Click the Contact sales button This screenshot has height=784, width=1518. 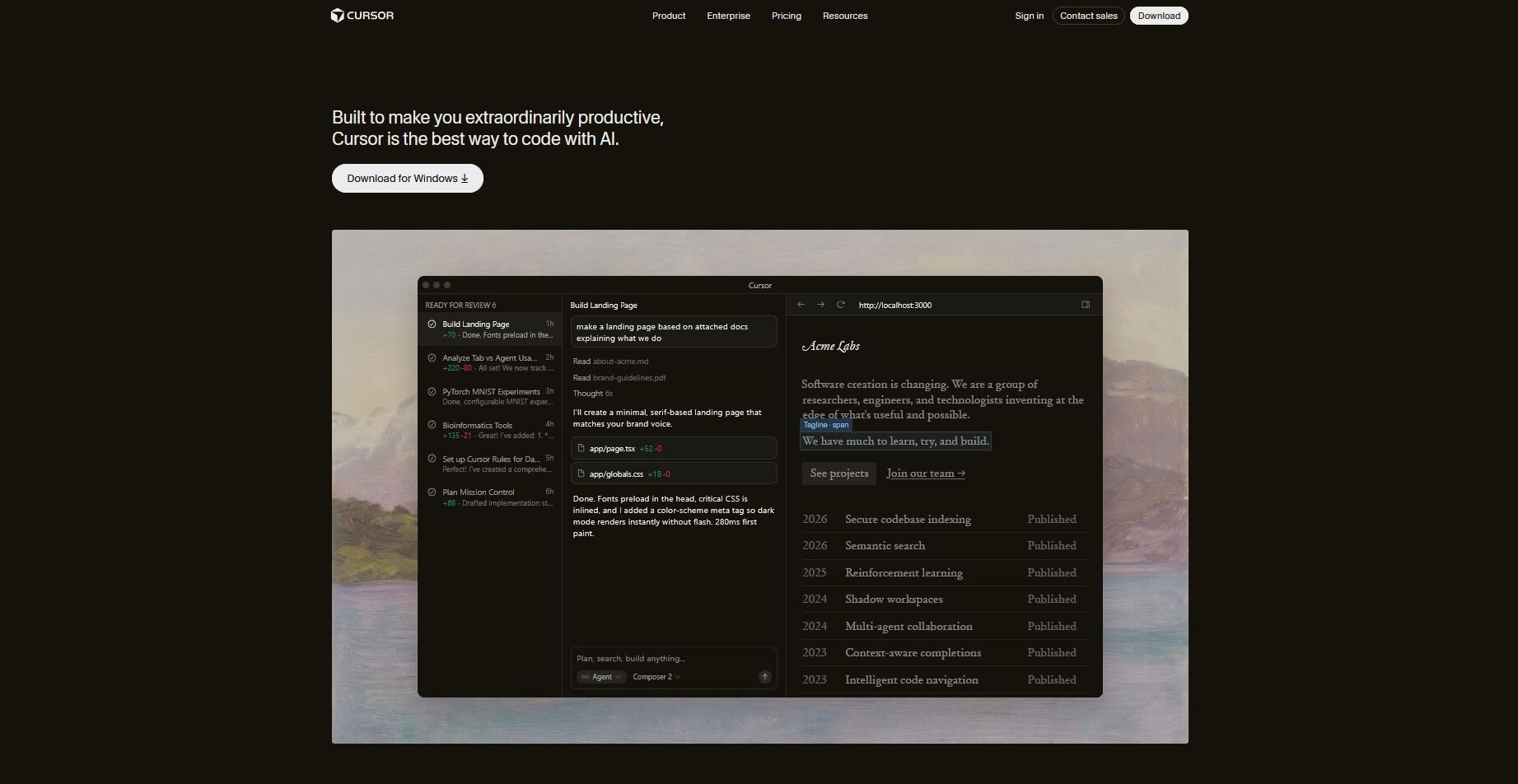click(1088, 16)
